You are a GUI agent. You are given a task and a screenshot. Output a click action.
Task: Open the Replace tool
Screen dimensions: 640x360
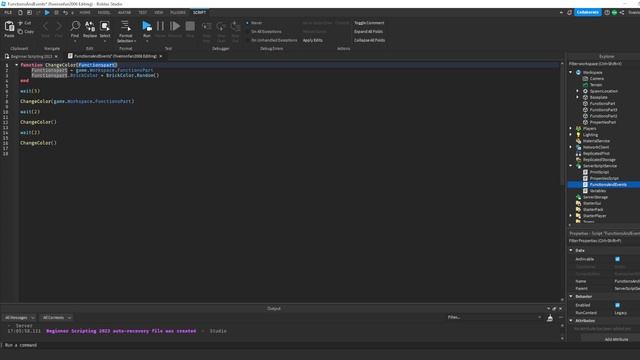pos(90,27)
